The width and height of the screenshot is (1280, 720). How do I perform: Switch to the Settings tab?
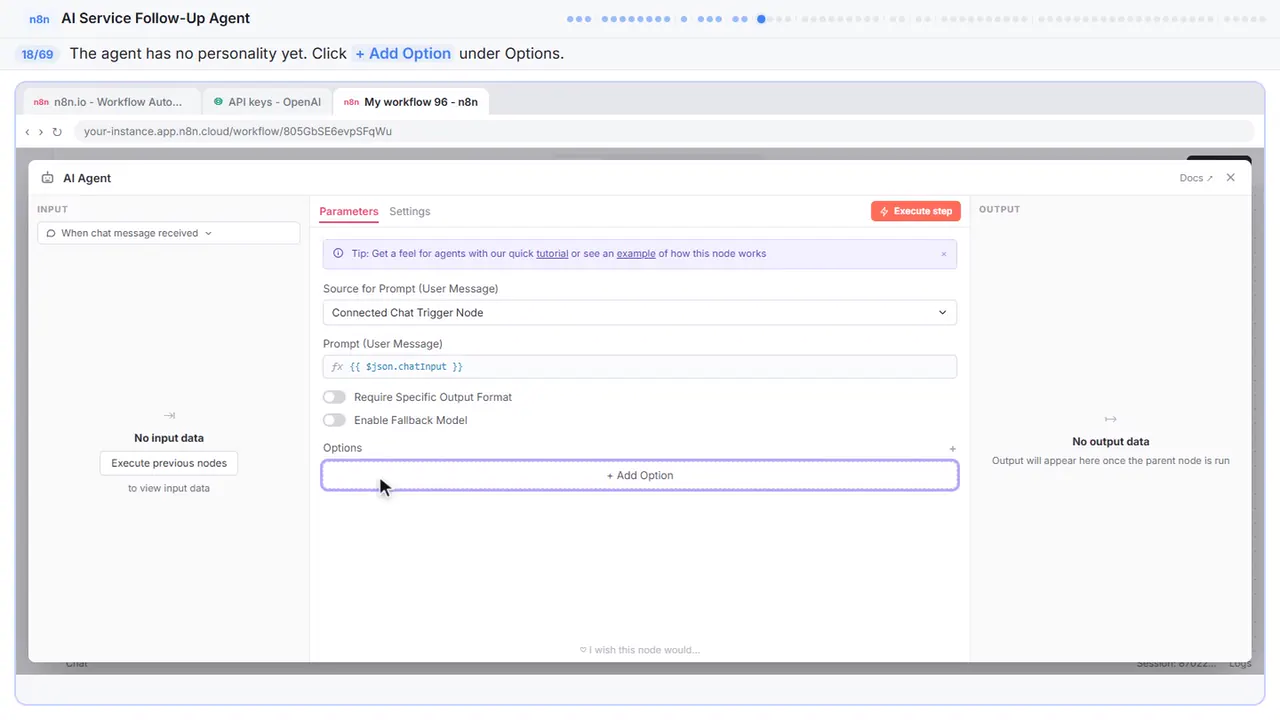click(x=410, y=211)
